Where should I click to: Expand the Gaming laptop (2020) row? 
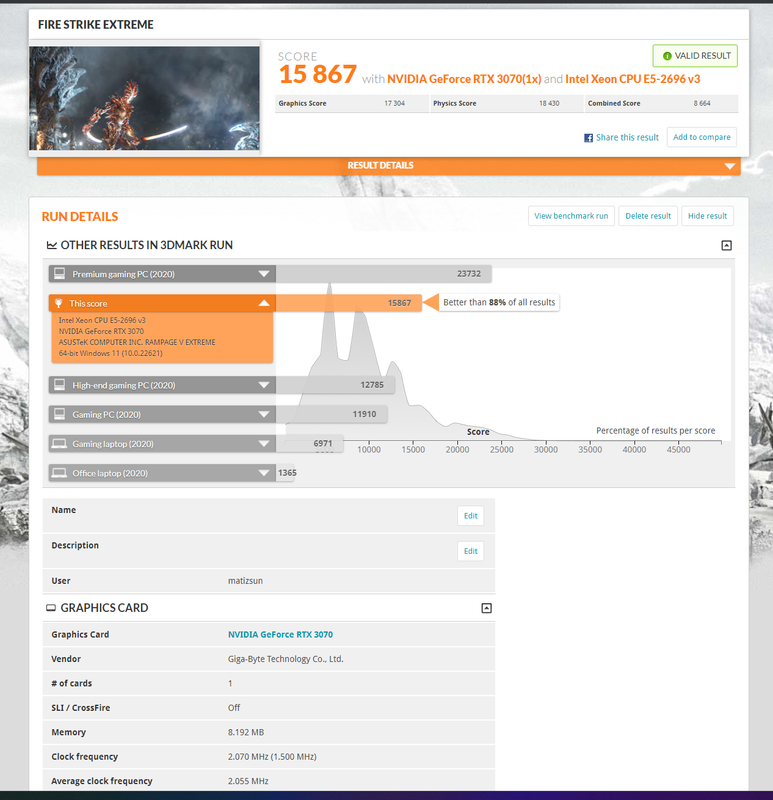264,444
